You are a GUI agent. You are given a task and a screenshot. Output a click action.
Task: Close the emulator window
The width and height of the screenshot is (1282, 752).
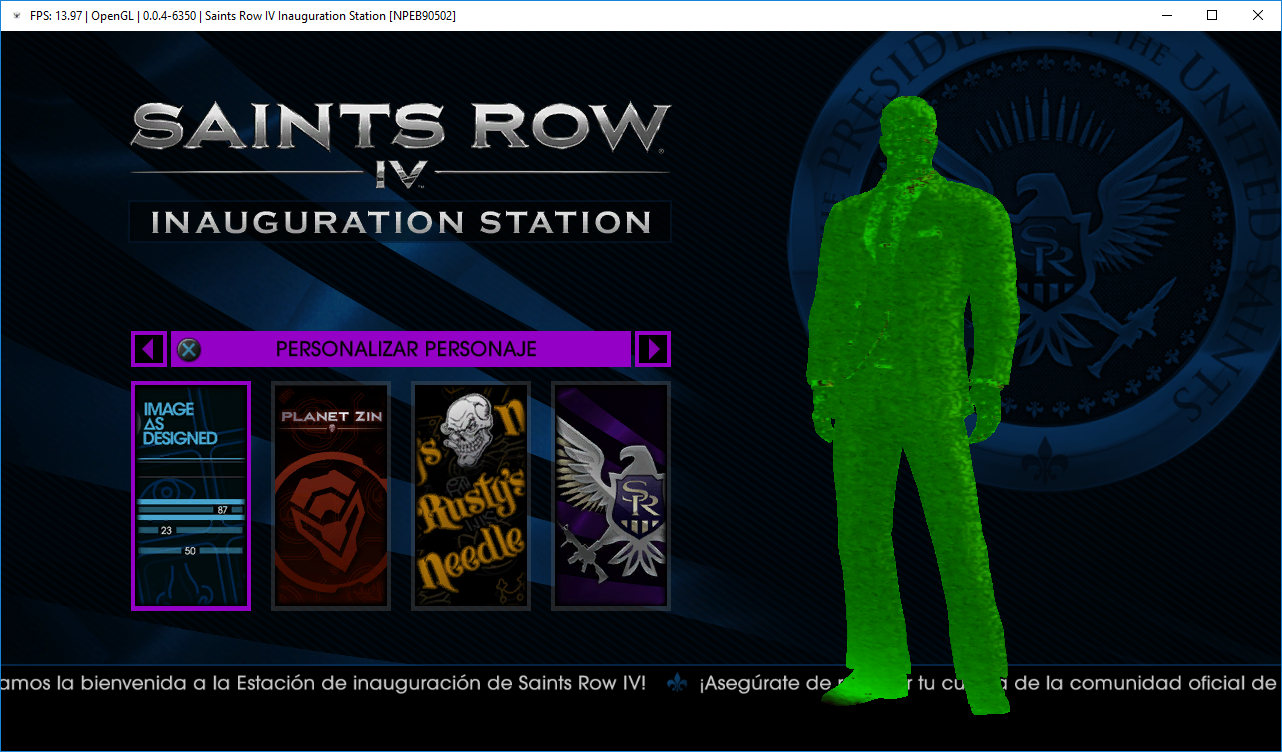coord(1258,15)
